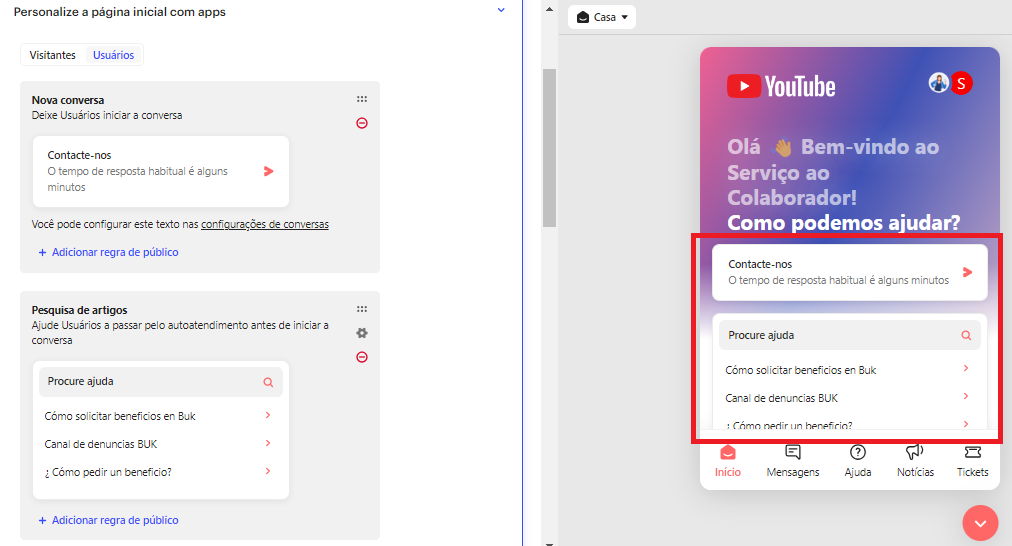Screen dimensions: 1012x546
Task: Open the configurações de conversas link
Action: [265, 224]
